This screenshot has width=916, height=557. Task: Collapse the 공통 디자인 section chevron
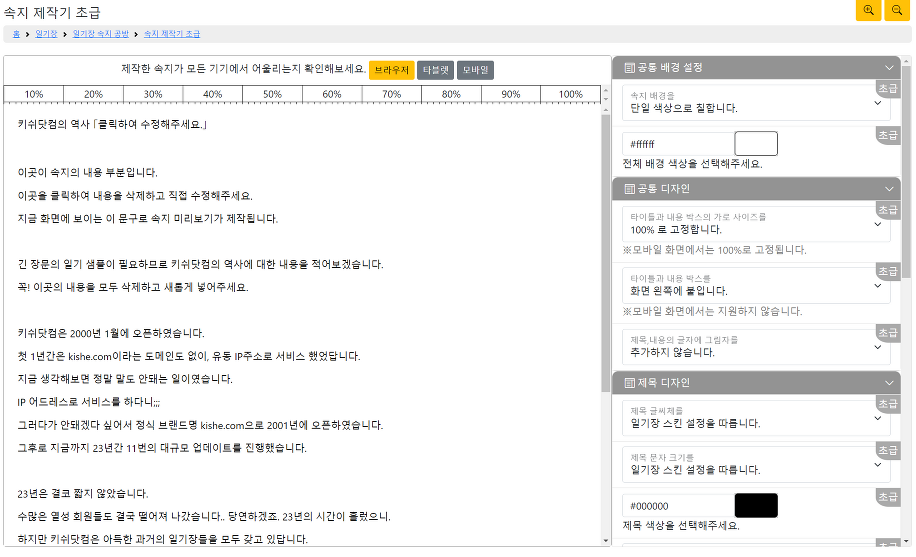[x=889, y=189]
